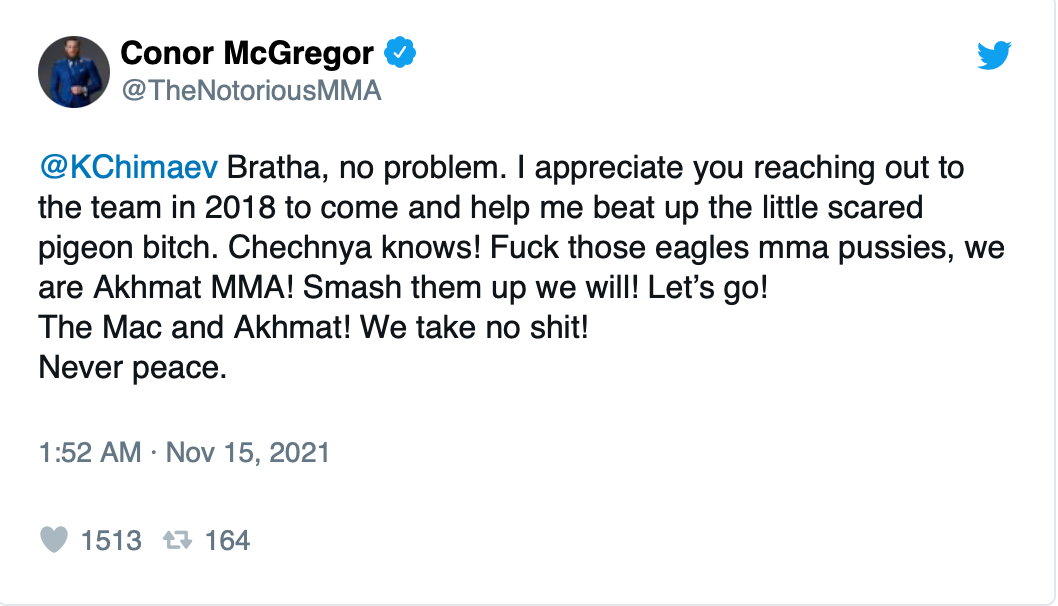Open the Conor McGregor display name

[247, 53]
